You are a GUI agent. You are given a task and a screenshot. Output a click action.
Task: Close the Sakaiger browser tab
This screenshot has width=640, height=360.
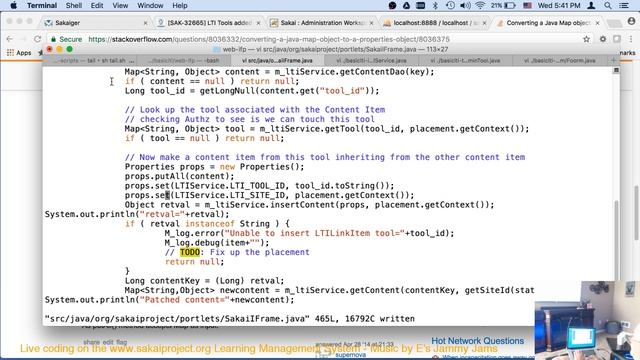pyautogui.click(x=145, y=23)
